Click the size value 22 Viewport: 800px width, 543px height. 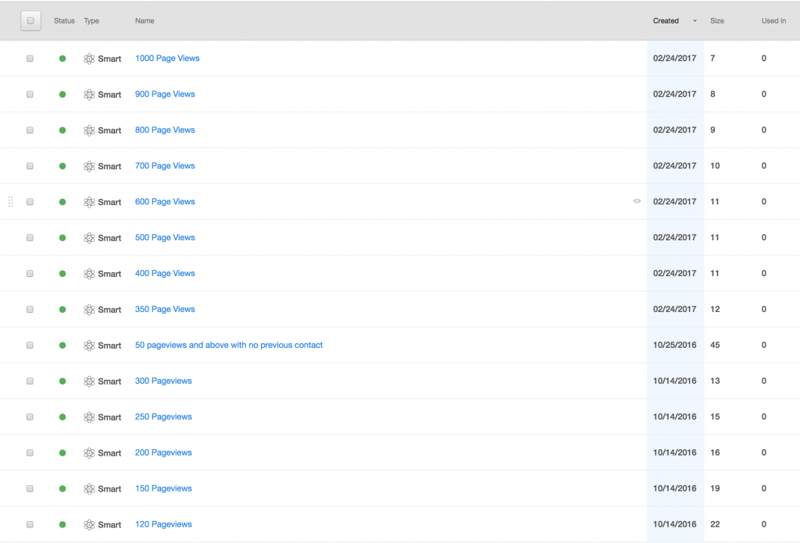pos(715,524)
